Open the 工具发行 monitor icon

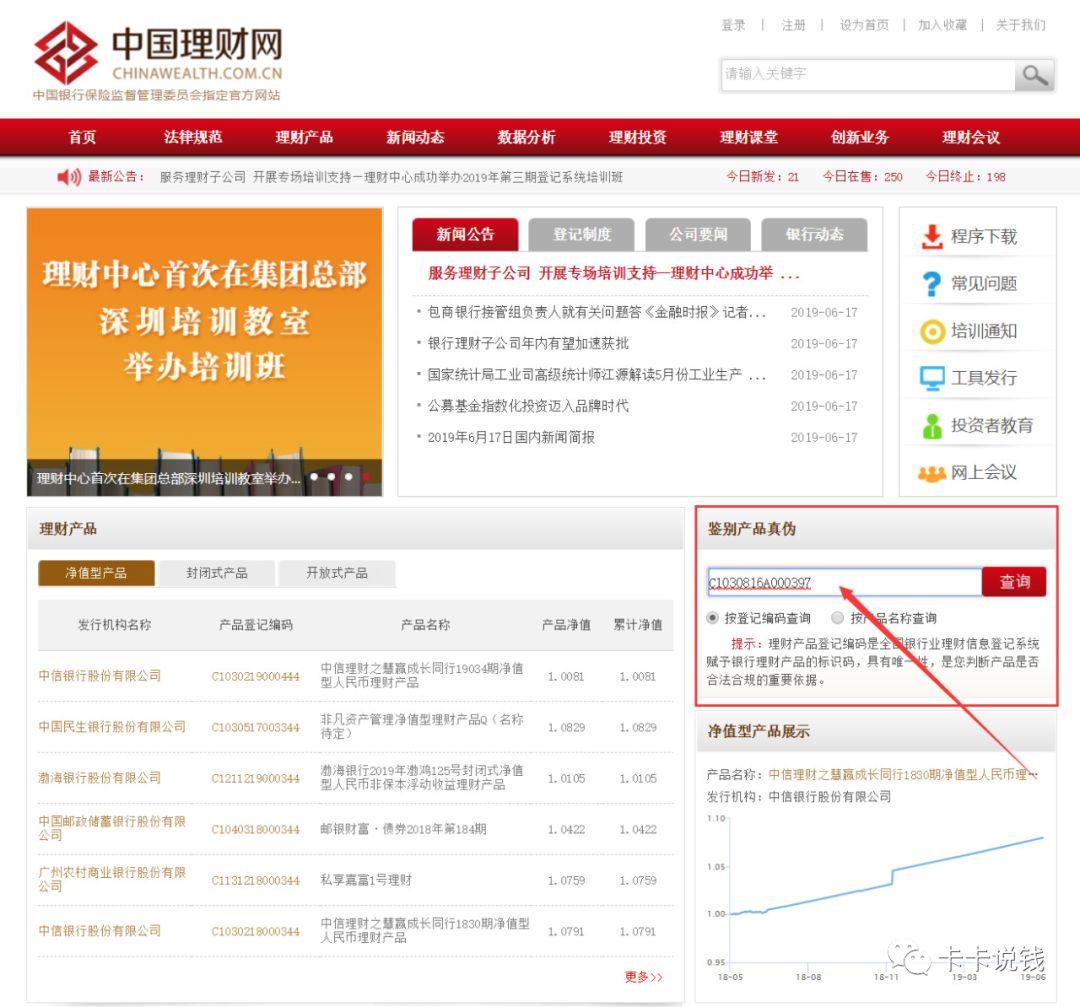[x=930, y=378]
